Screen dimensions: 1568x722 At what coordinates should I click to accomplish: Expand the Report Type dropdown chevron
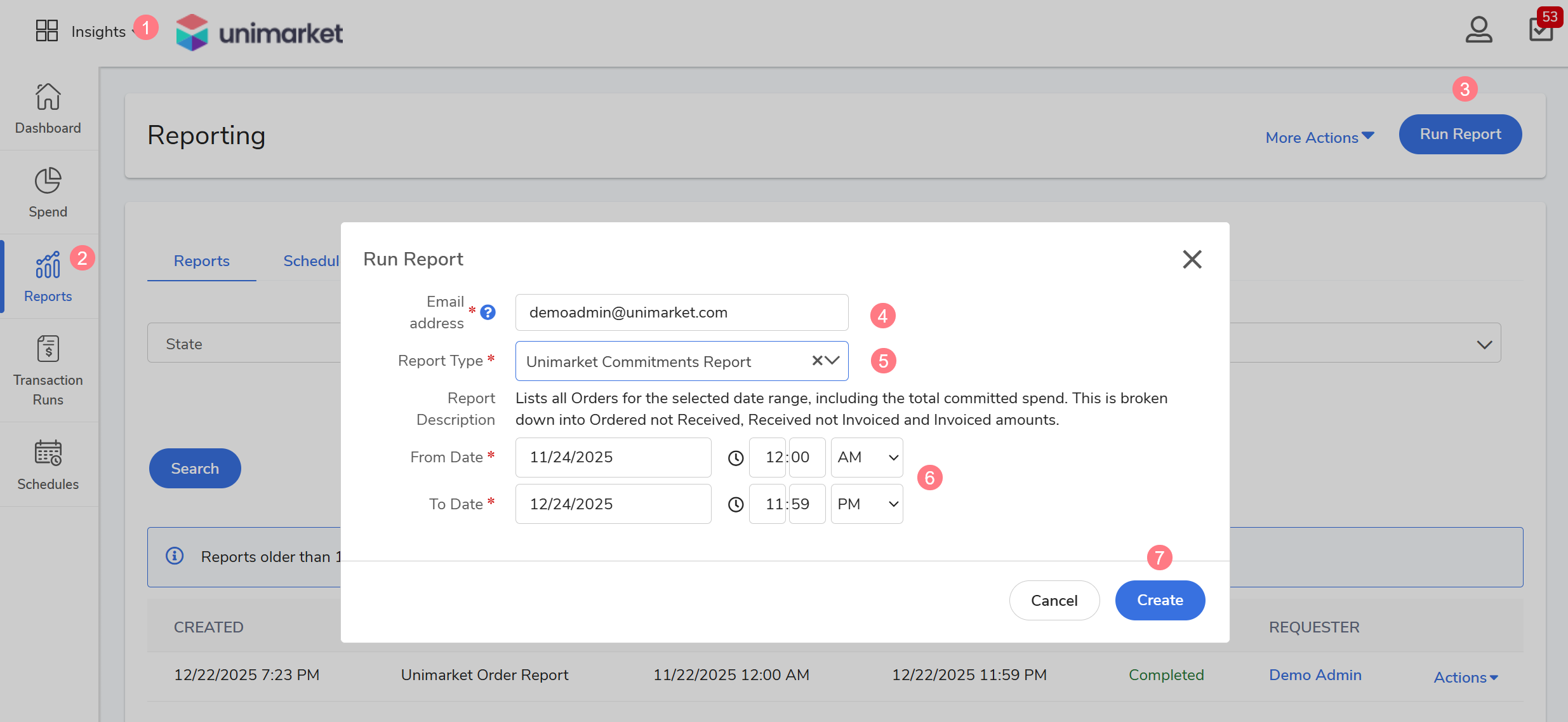833,361
